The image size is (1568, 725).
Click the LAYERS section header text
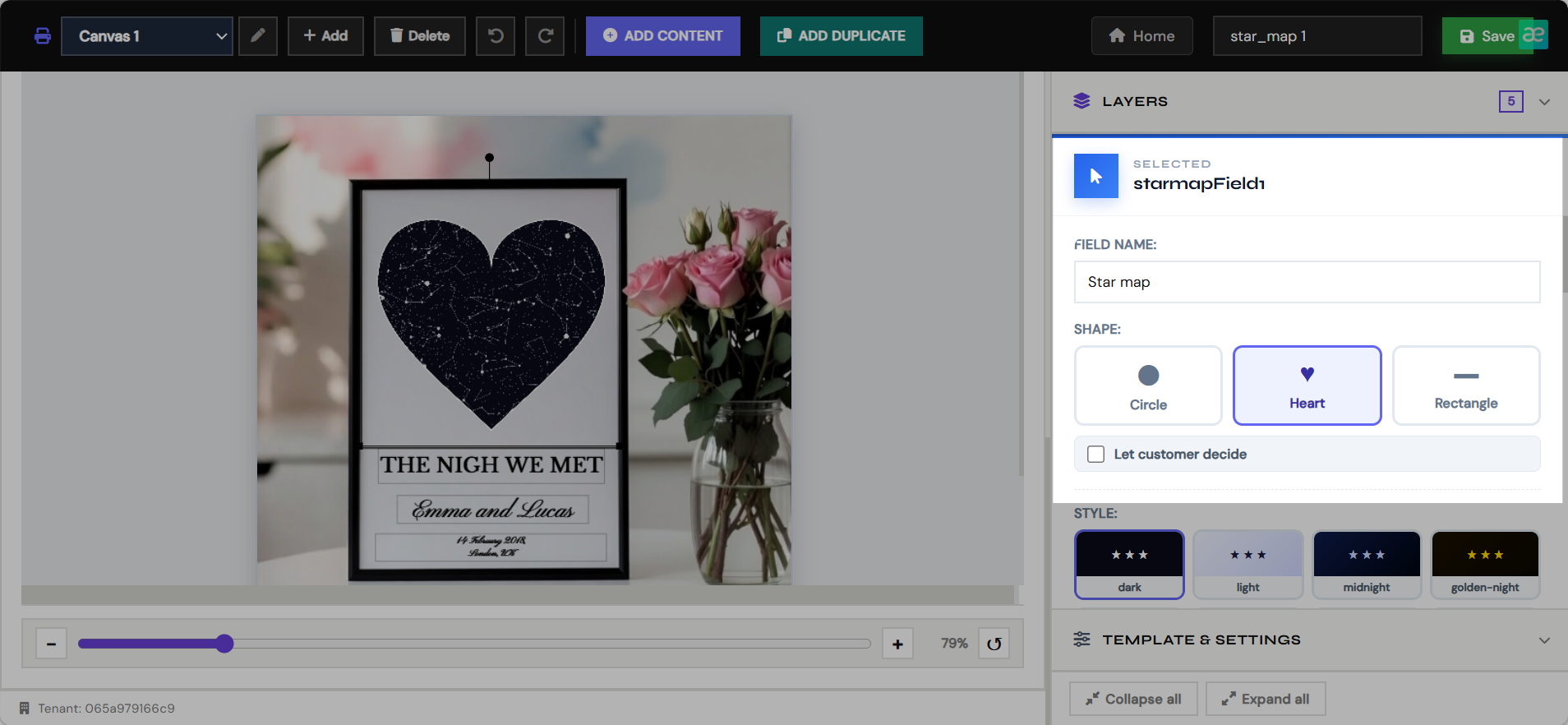click(1135, 101)
